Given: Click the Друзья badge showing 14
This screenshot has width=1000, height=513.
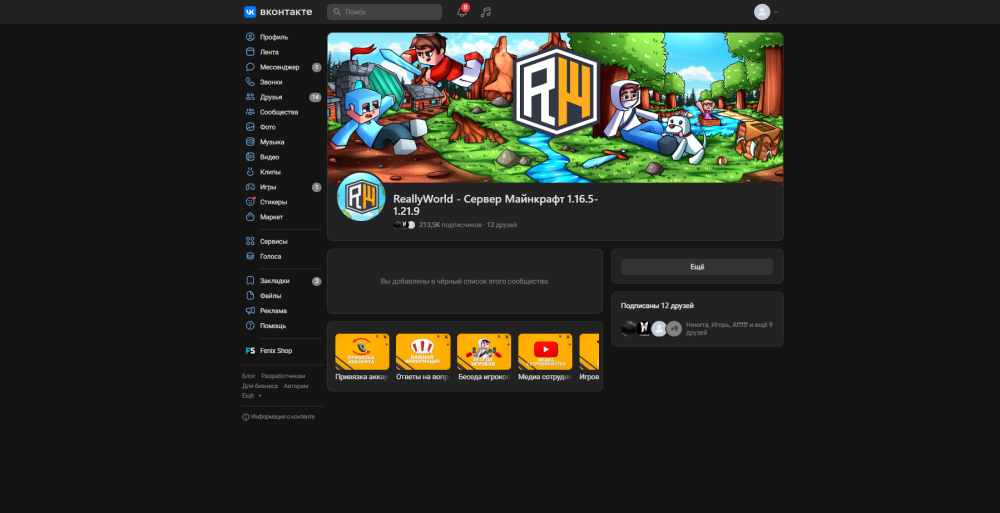Looking at the screenshot, I should click(x=315, y=97).
